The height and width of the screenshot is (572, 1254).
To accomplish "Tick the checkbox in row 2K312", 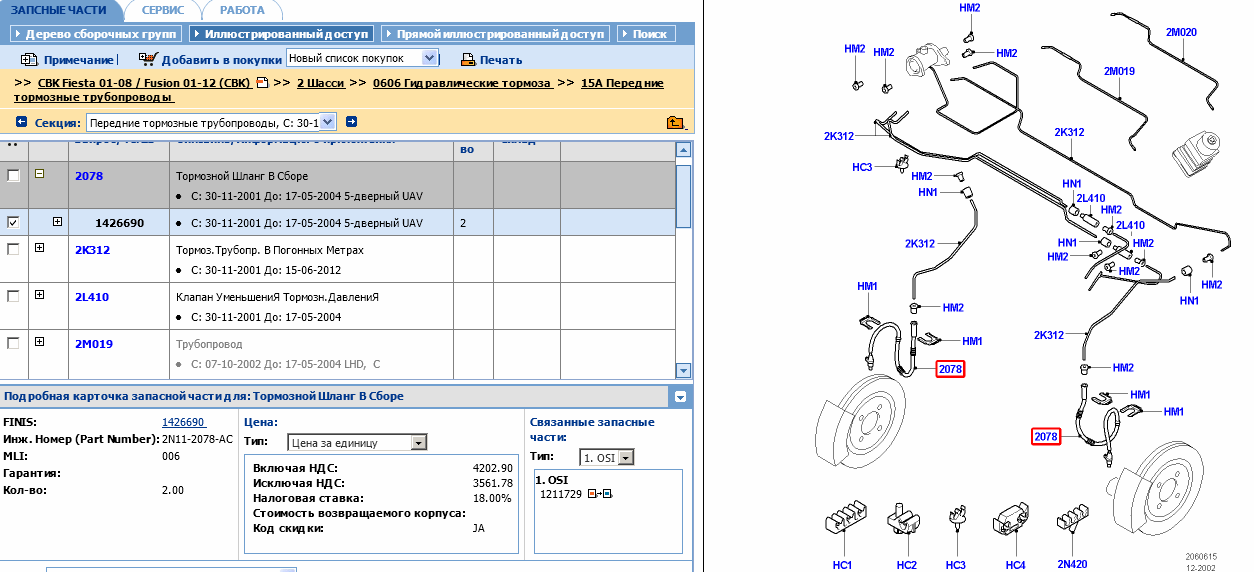I will pos(13,249).
